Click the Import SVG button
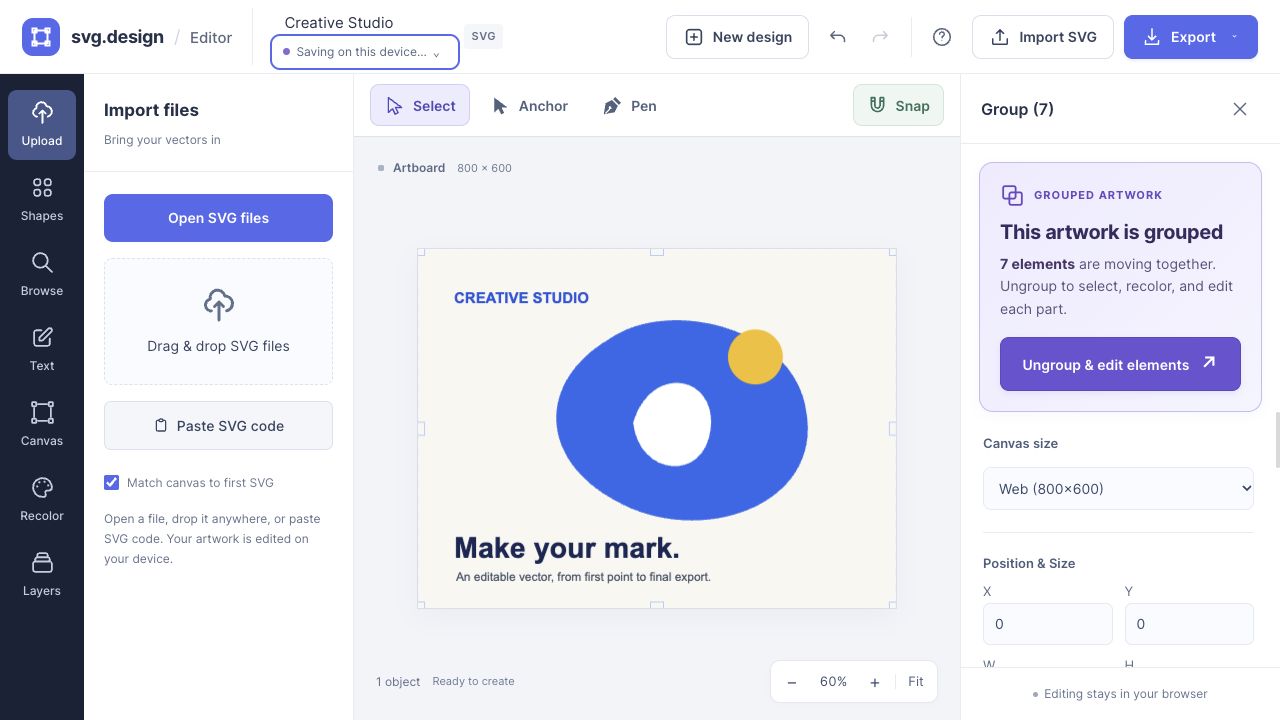 pyautogui.click(x=1043, y=37)
